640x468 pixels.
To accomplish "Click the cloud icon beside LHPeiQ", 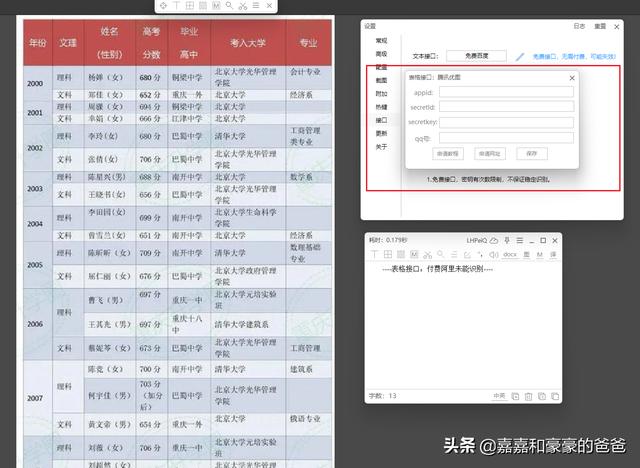I will coord(493,240).
